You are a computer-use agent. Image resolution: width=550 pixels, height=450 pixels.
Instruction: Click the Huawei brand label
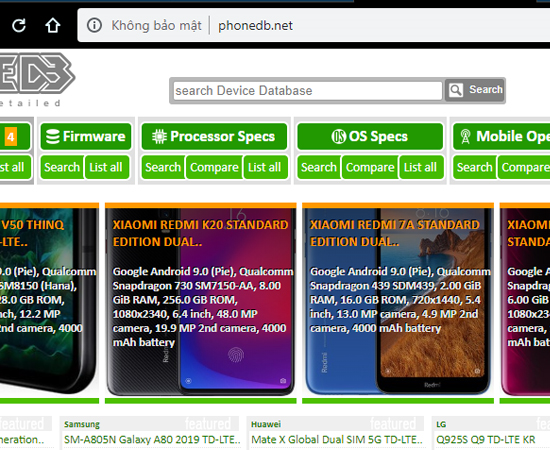pos(266,424)
